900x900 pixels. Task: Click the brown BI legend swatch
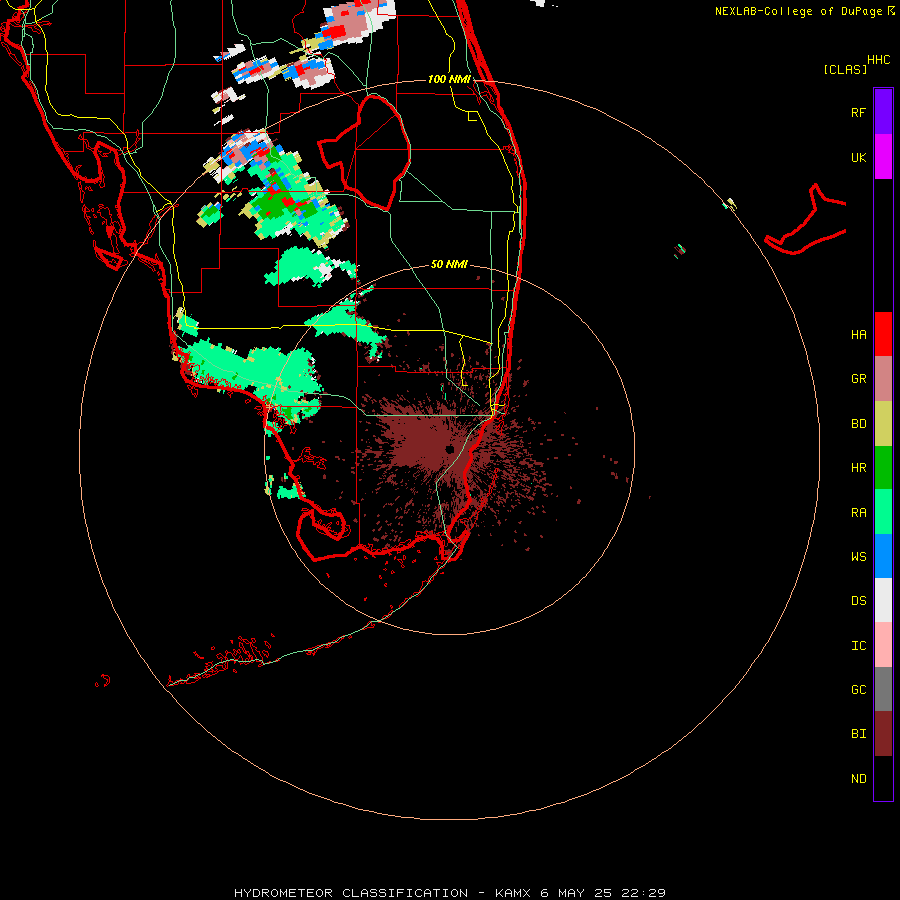(x=883, y=734)
